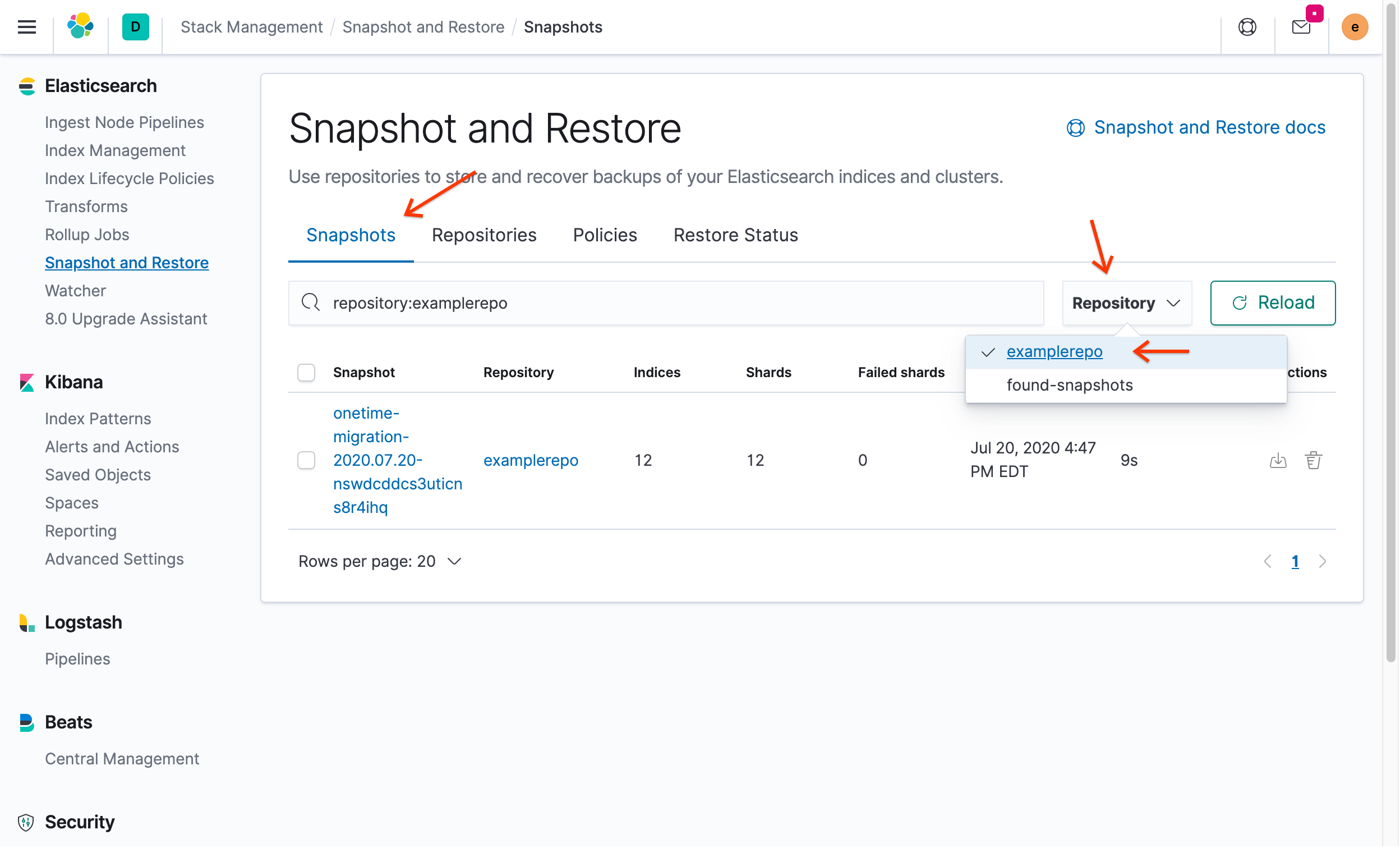This screenshot has height=848, width=1400.
Task: Switch to the Repositories tab
Action: tap(484, 235)
